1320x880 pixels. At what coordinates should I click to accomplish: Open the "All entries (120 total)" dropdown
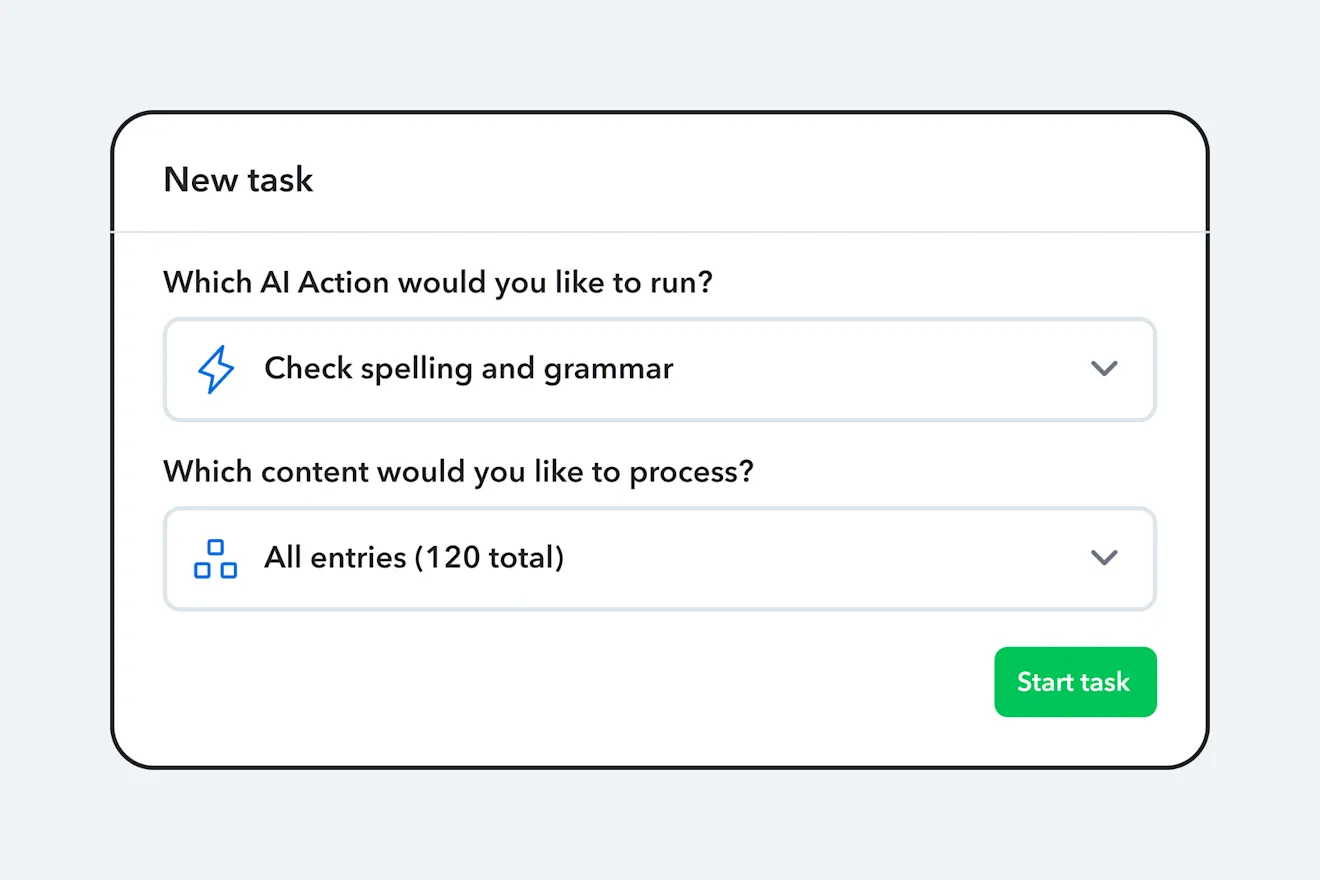tap(659, 558)
